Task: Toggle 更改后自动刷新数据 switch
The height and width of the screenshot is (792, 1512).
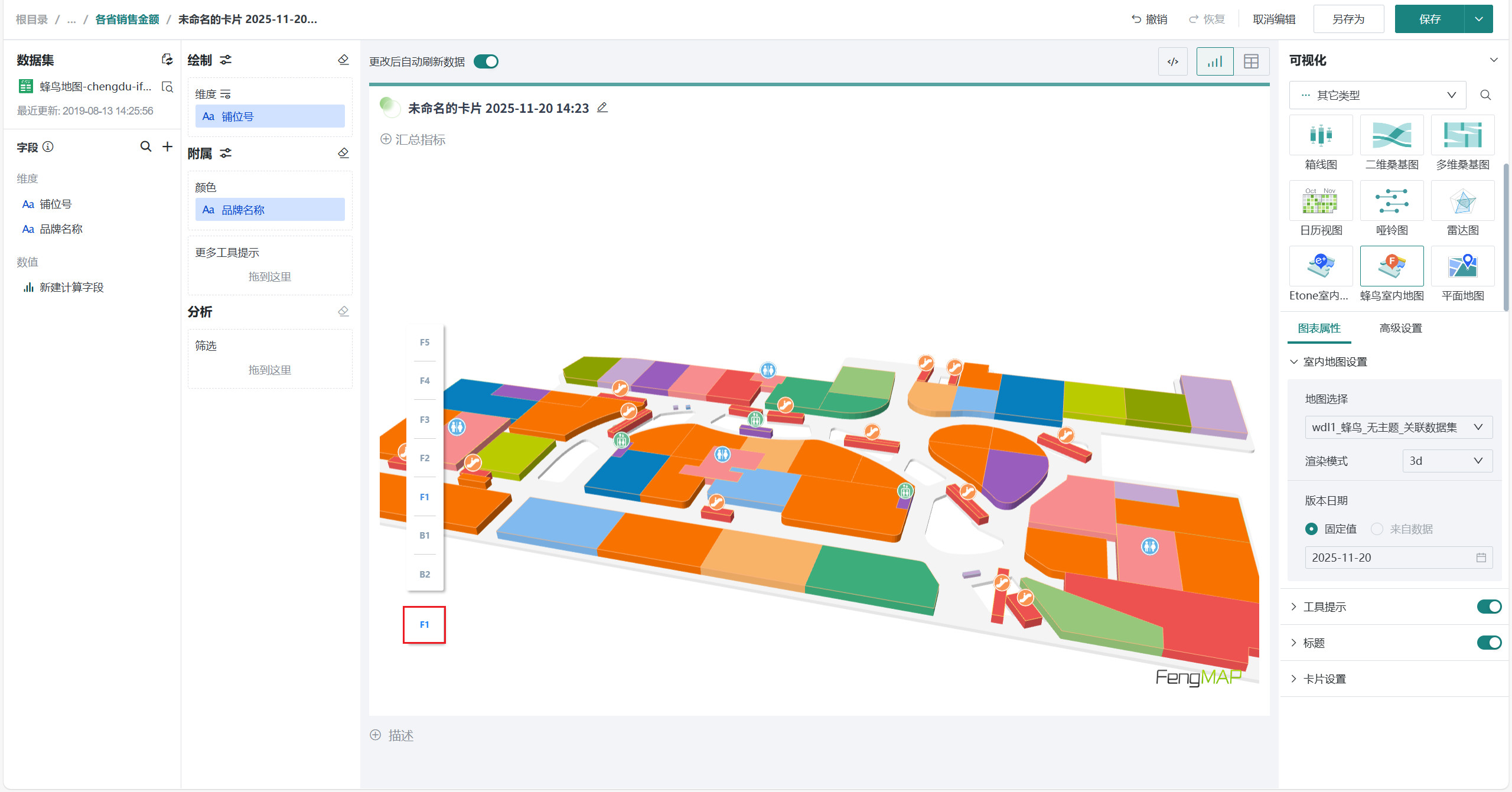Action: (485, 61)
